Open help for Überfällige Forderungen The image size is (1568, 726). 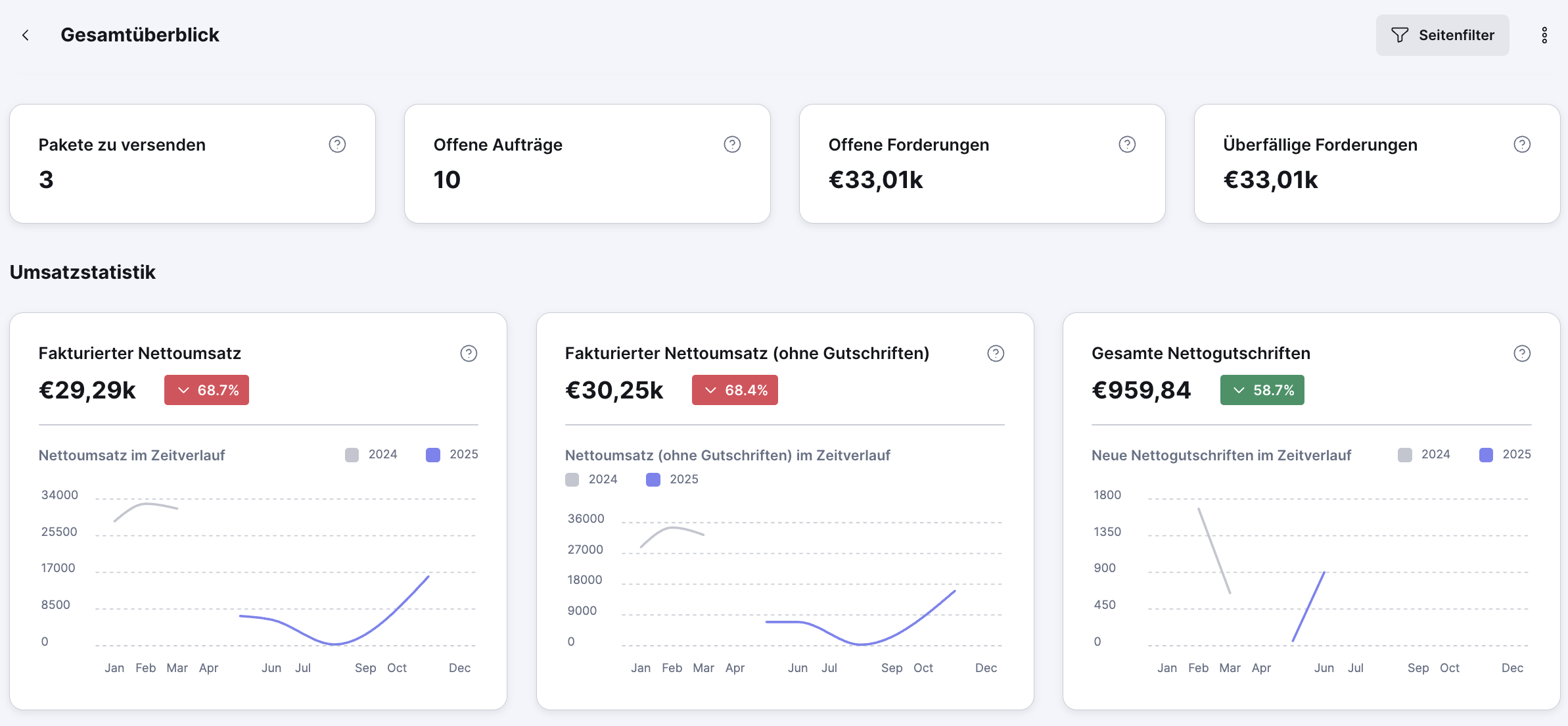(1522, 145)
